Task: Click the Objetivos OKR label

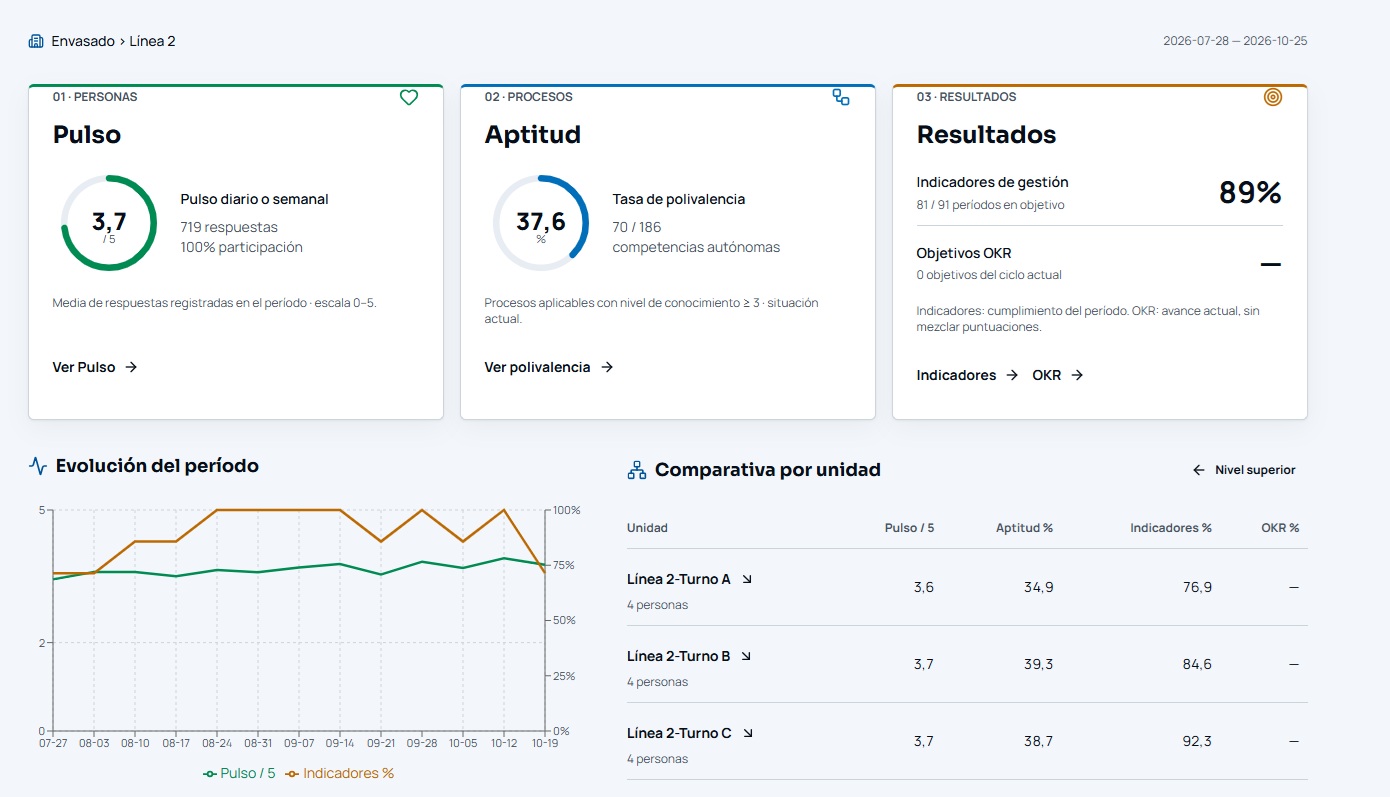Action: click(964, 253)
